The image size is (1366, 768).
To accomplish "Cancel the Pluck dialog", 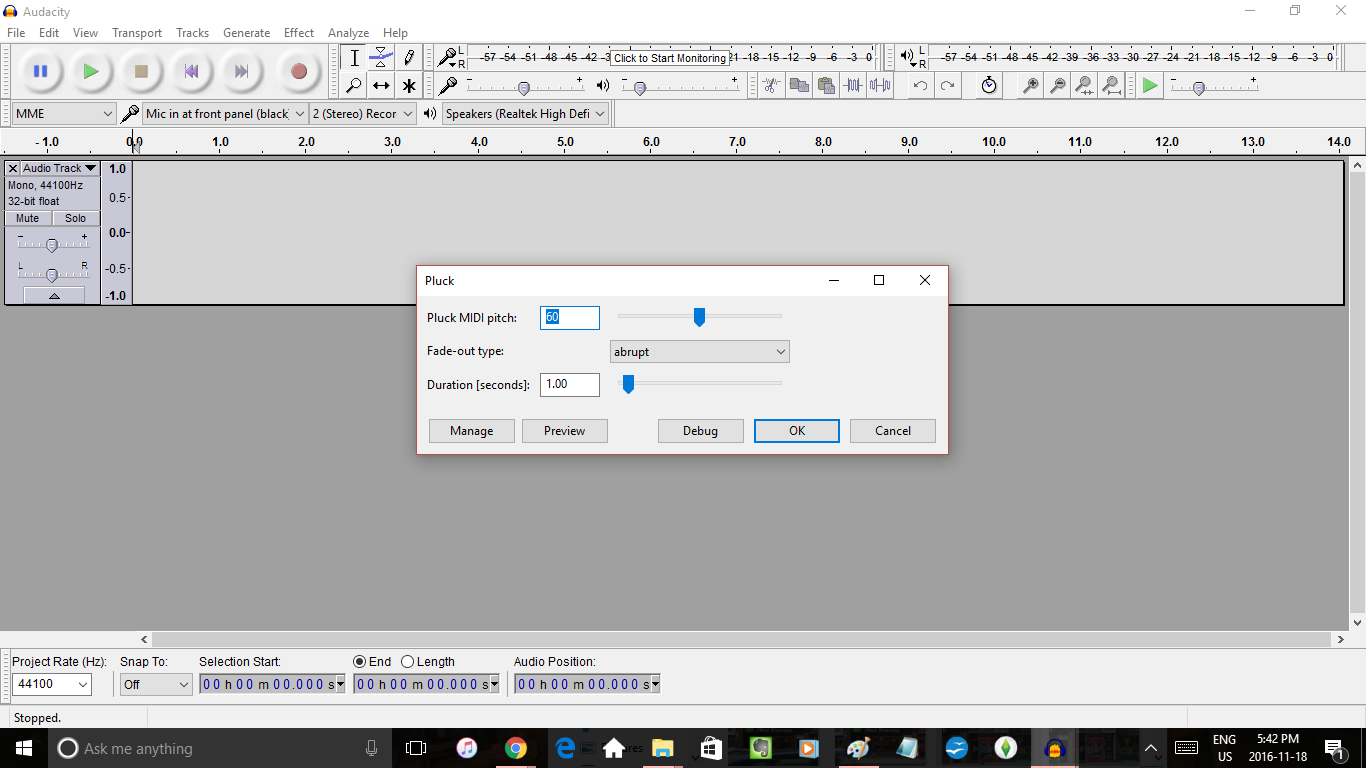I will (x=893, y=431).
